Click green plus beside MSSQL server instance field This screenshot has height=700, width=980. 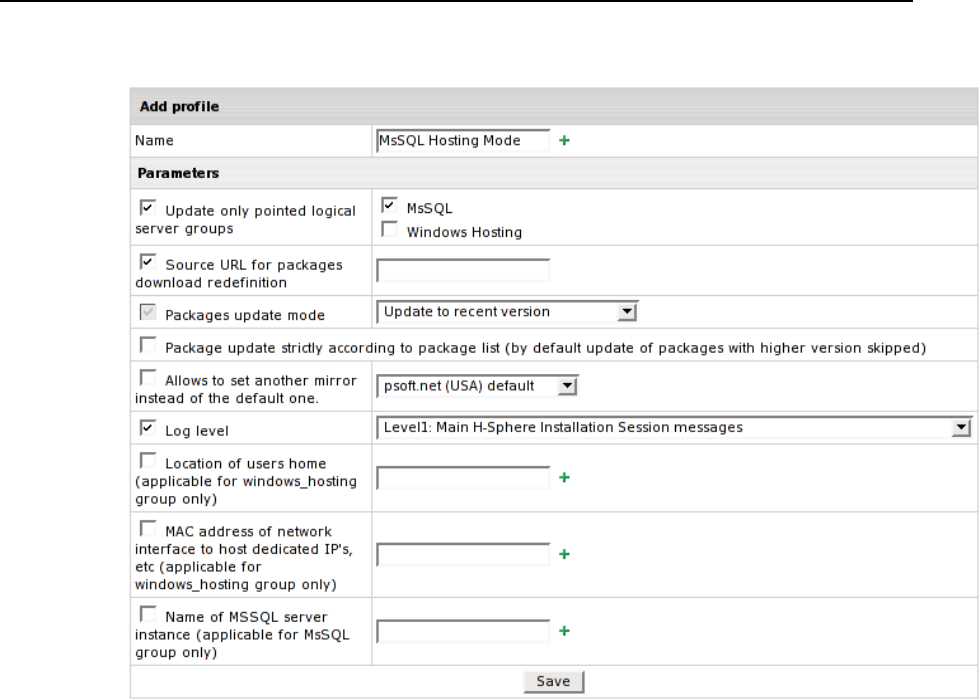tap(564, 631)
